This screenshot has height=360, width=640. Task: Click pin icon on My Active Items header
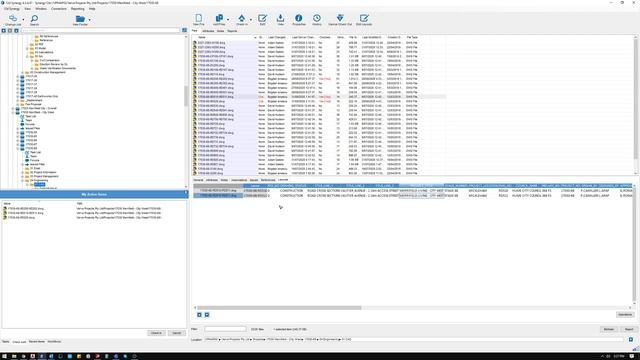[186, 193]
